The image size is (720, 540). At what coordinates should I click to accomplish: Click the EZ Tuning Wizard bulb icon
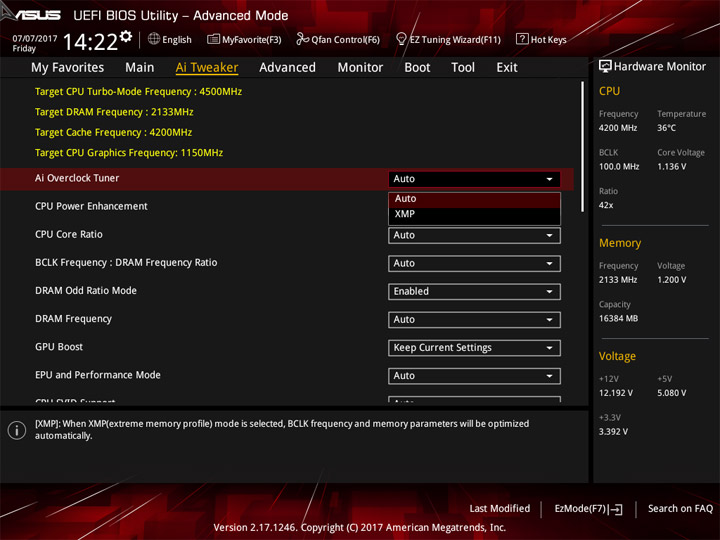pos(401,39)
